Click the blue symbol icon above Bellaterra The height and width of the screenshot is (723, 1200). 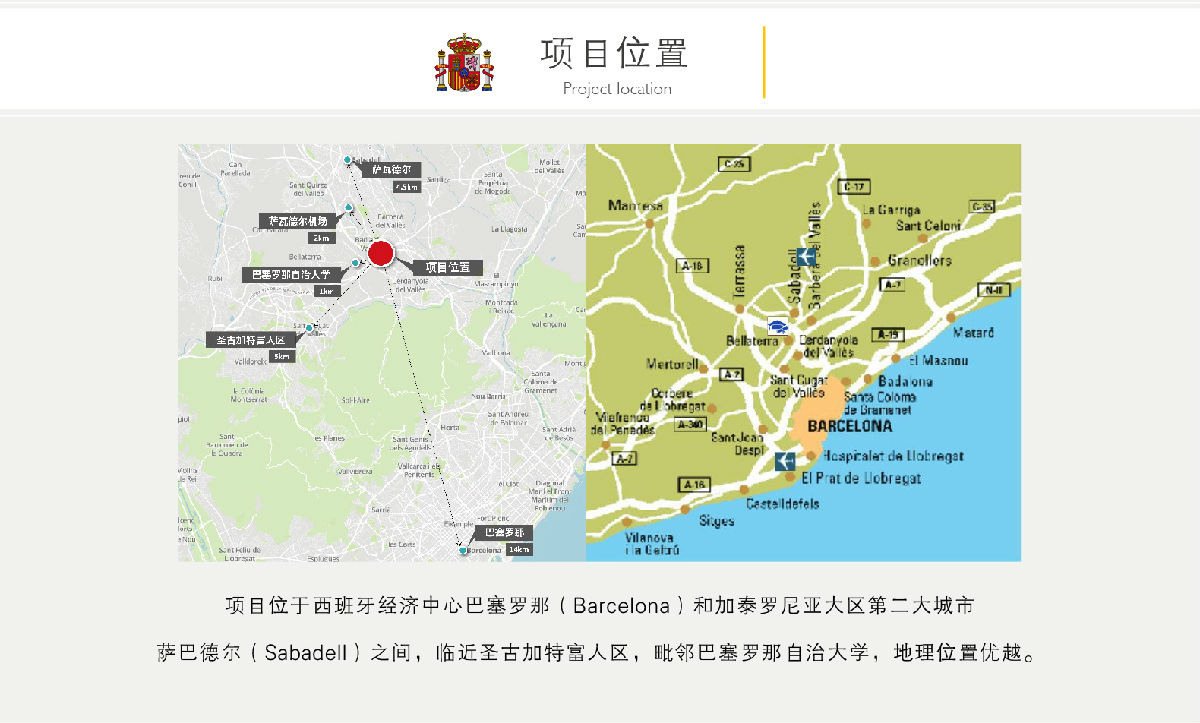pyautogui.click(x=778, y=325)
